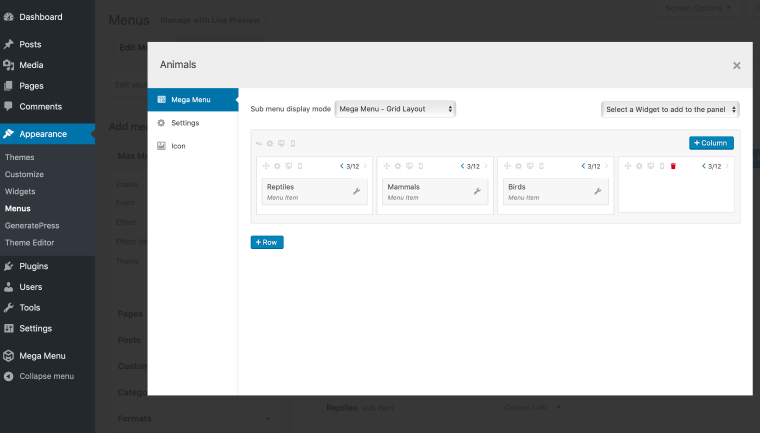Open the wrench settings for Birds item
Image resolution: width=760 pixels, height=433 pixels.
pyautogui.click(x=598, y=192)
